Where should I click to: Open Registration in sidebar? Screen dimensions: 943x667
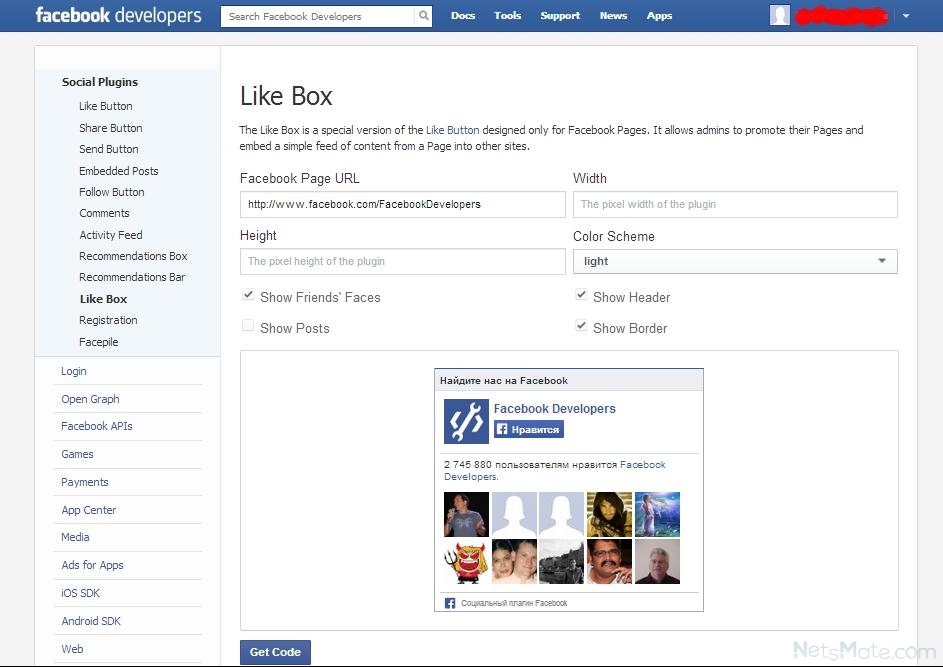(108, 320)
